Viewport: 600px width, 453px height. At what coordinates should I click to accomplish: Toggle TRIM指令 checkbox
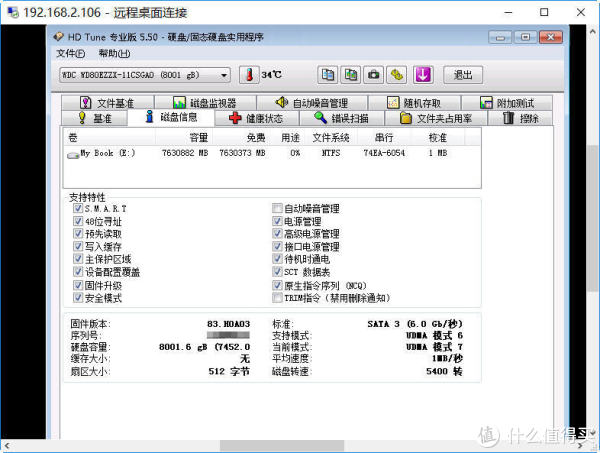tap(277, 298)
